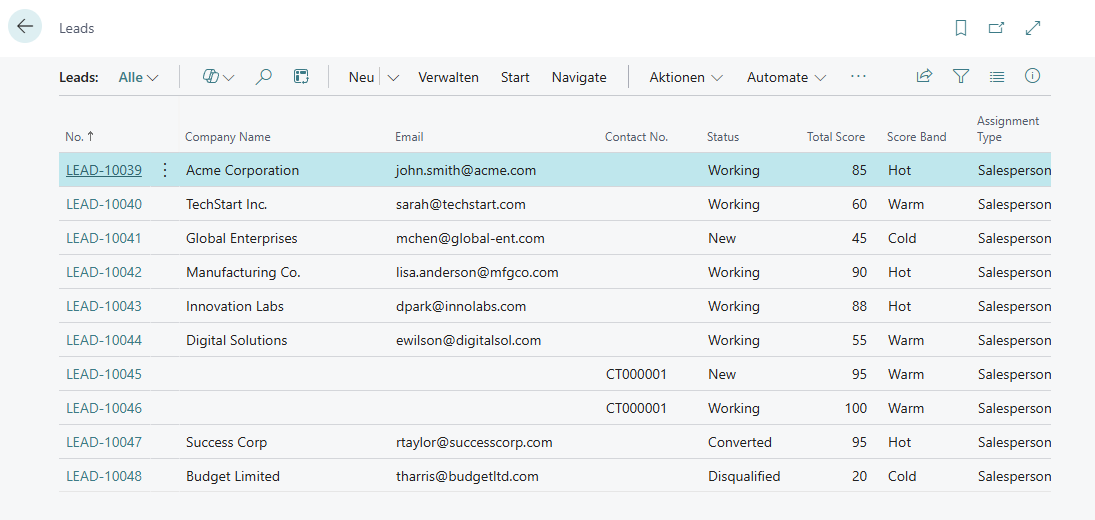Click the analysis mode icon
The height and width of the screenshot is (520, 1095).
pos(301,77)
